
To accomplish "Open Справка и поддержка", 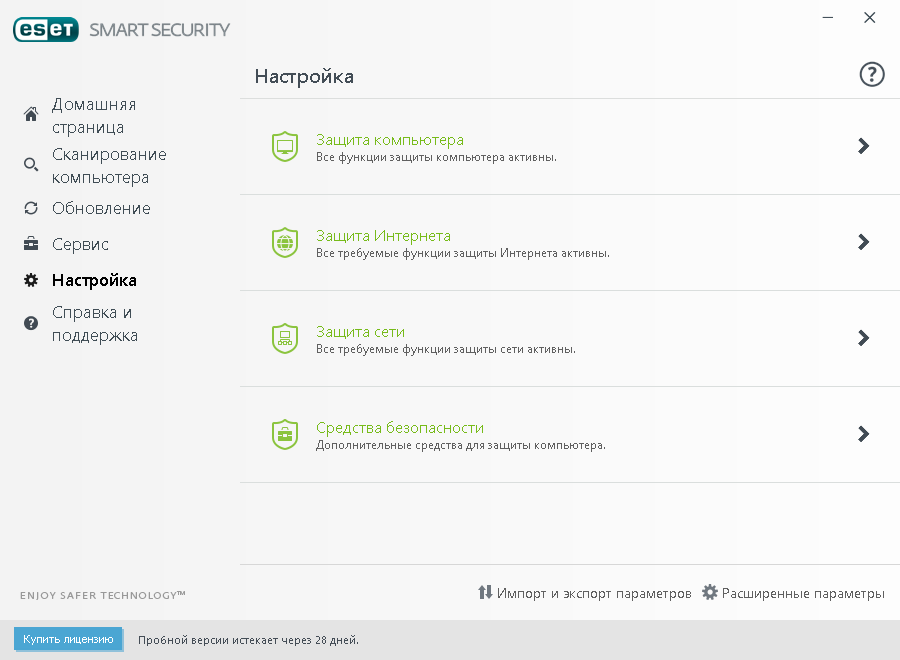I will pyautogui.click(x=95, y=324).
